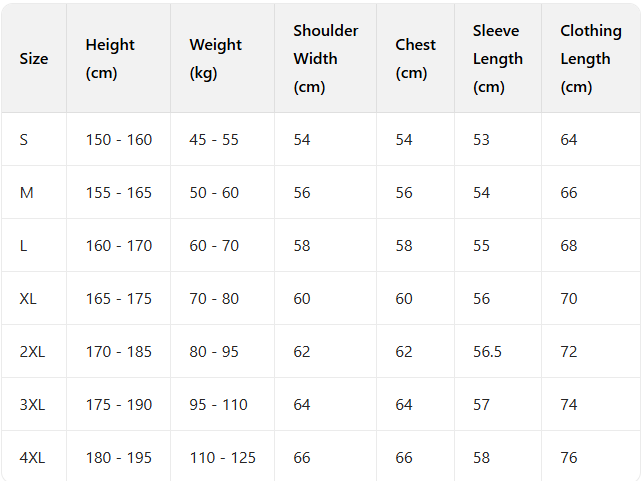
Task: Select the S size row label
Action: [x=24, y=140]
